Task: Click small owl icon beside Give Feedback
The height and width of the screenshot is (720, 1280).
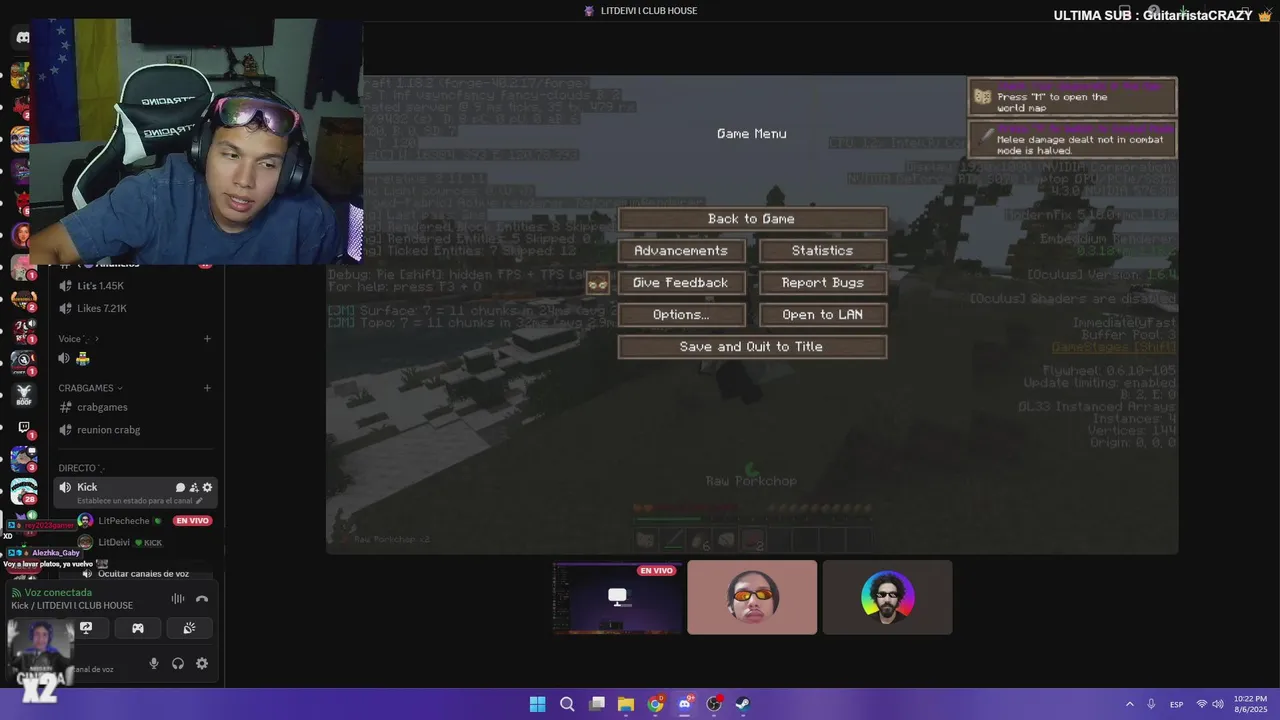Action: 598,283
